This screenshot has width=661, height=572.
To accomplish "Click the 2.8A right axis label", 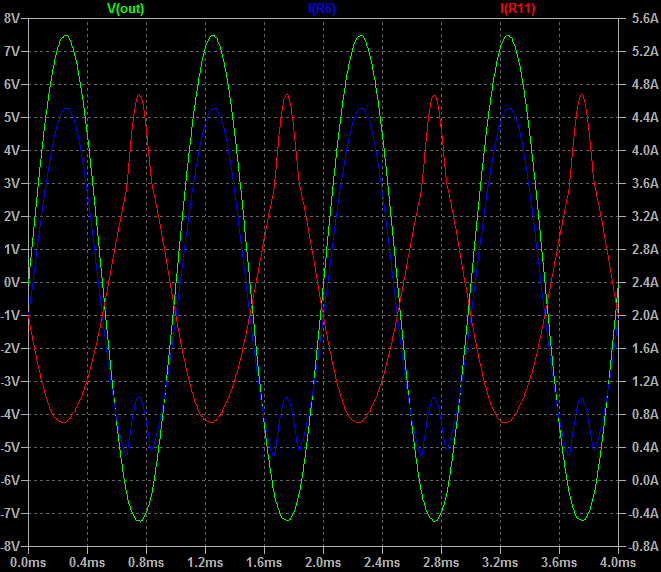I will pos(645,249).
